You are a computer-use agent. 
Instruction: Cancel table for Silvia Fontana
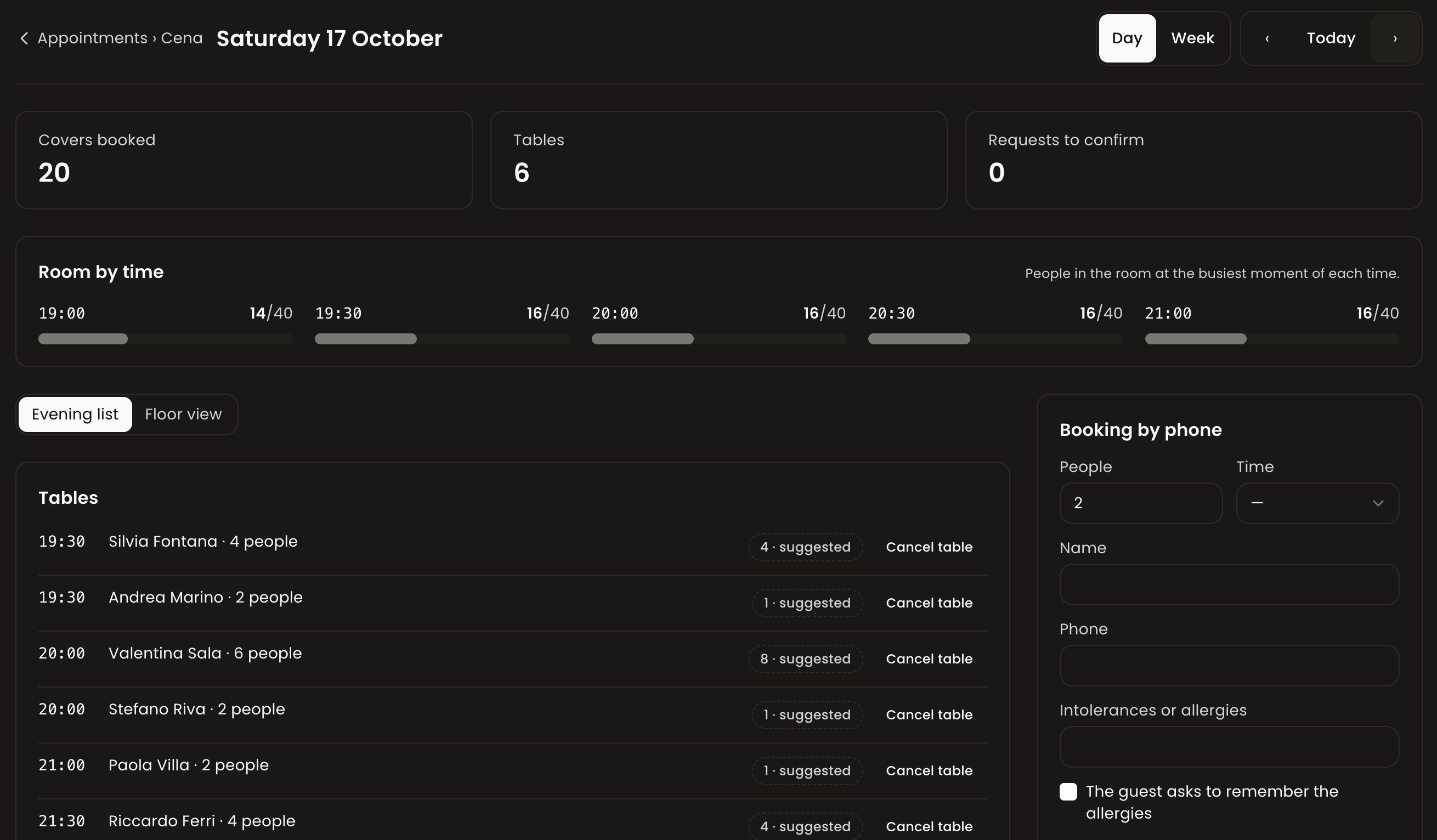pos(929,547)
